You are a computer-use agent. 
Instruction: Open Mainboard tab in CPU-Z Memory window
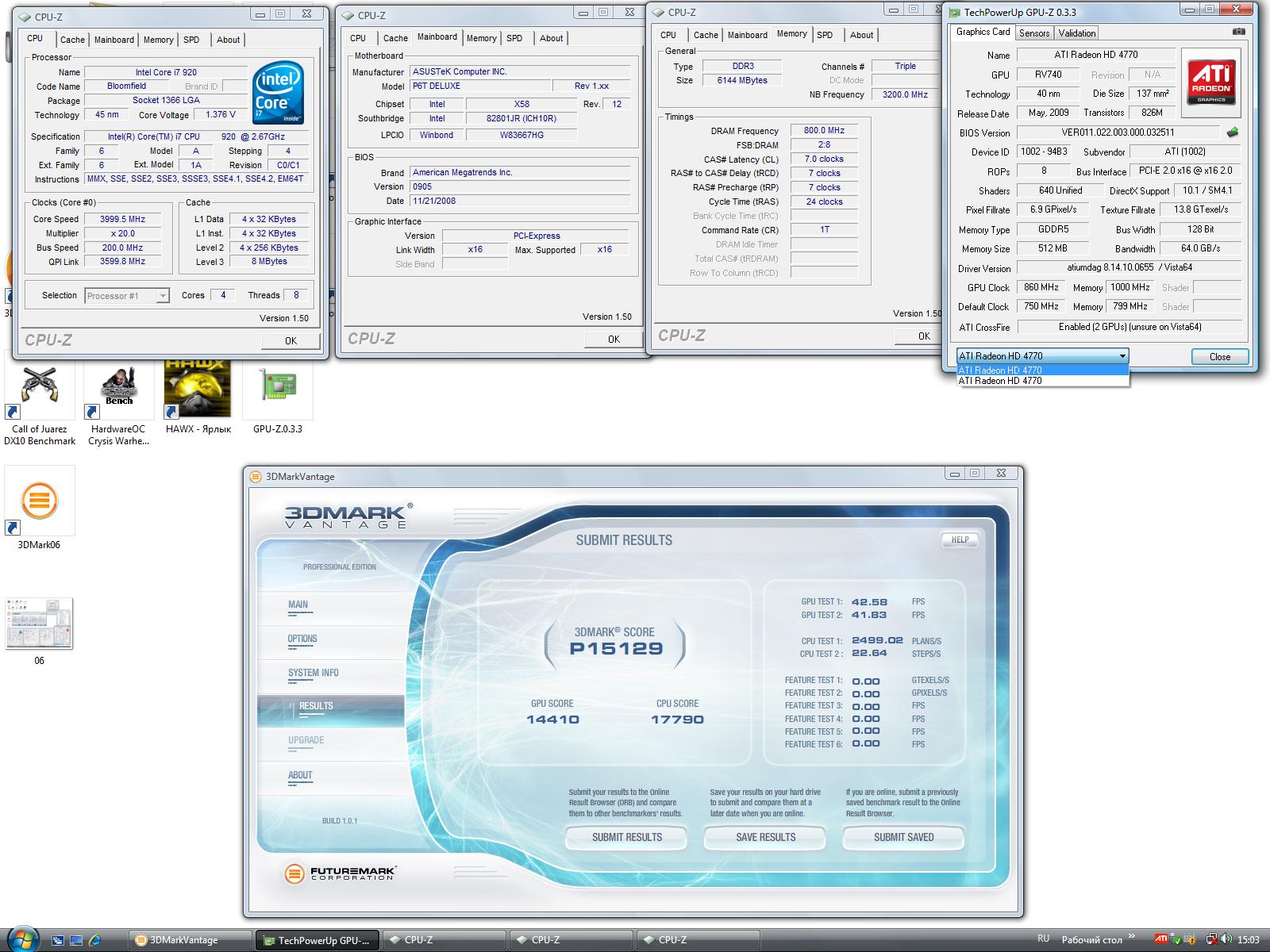pyautogui.click(x=747, y=35)
